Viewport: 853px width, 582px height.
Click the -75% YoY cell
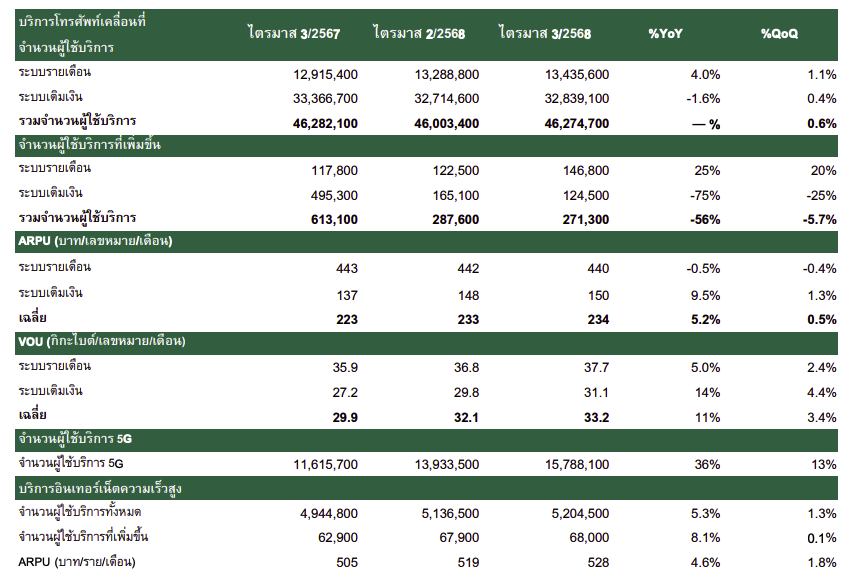[x=705, y=194]
